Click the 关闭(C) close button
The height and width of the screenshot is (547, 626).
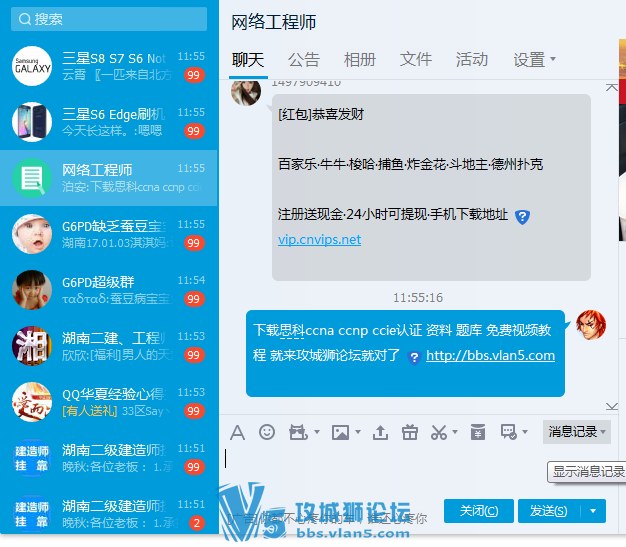479,511
